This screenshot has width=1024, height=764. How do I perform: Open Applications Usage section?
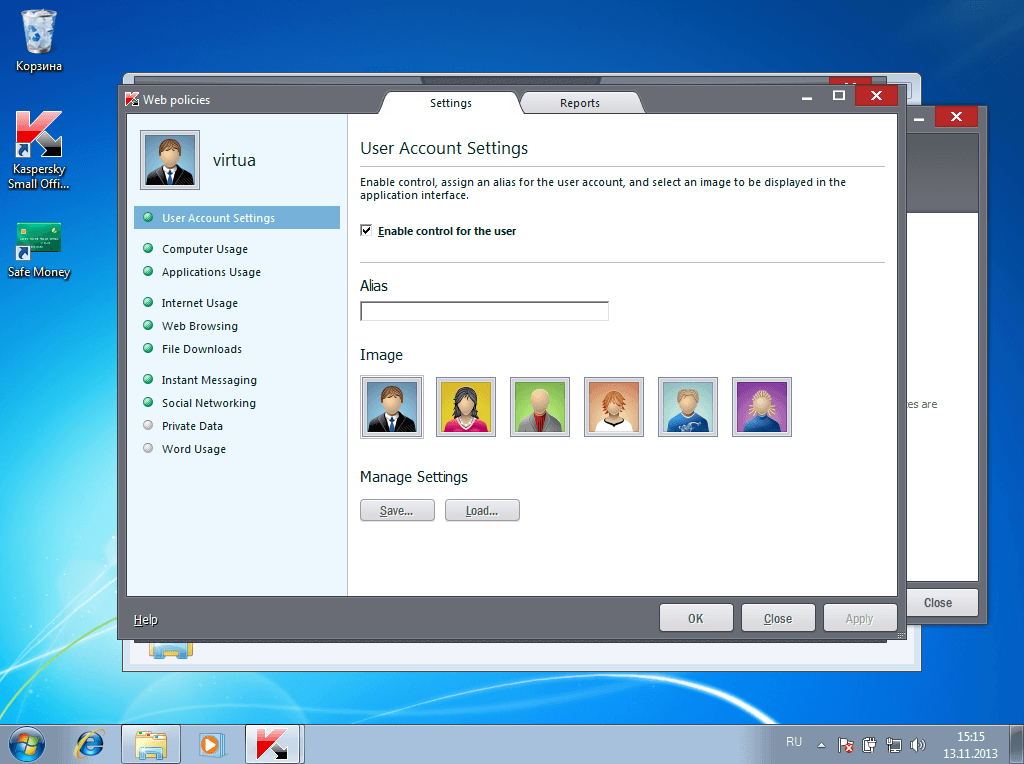pos(211,272)
